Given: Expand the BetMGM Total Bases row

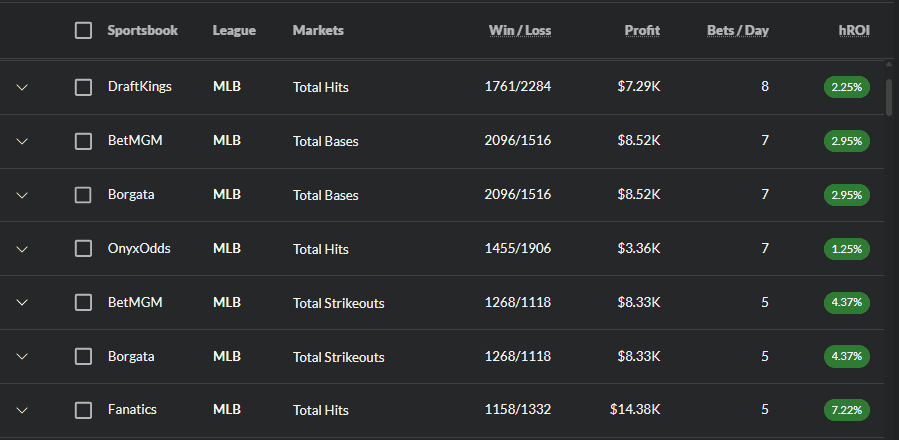Looking at the screenshot, I should coord(22,141).
